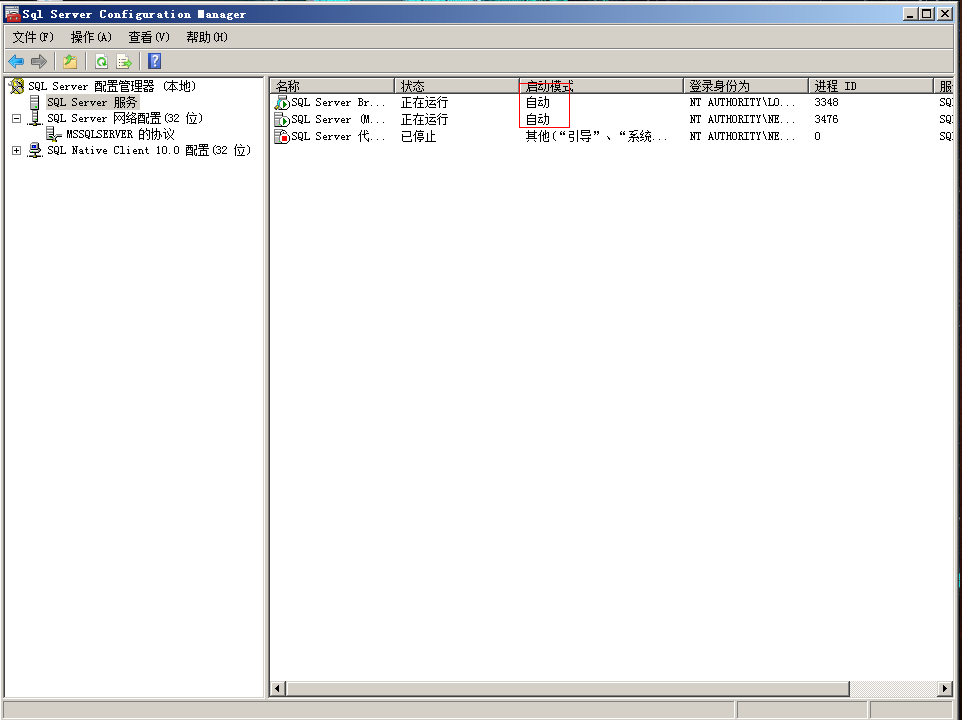Sort by the 状态 column header
This screenshot has width=962, height=720.
(x=456, y=86)
